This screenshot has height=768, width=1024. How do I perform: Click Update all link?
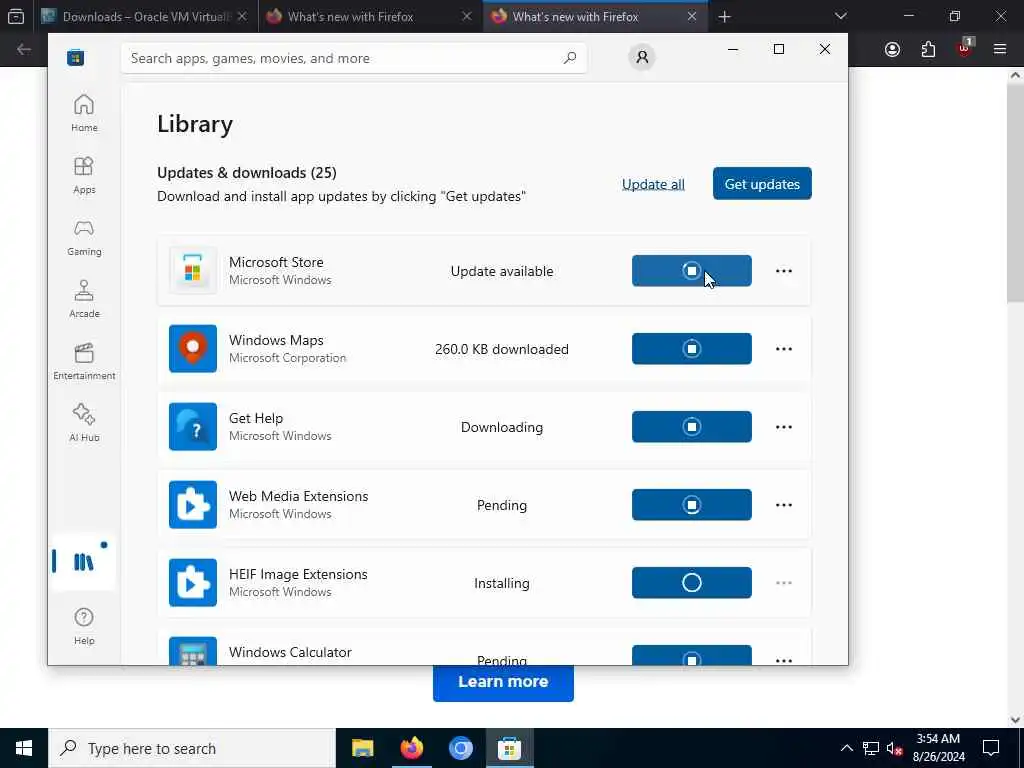(653, 184)
